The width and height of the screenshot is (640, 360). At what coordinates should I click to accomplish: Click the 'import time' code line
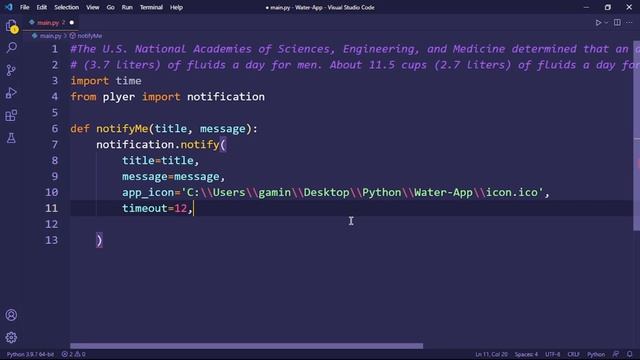(x=106, y=81)
